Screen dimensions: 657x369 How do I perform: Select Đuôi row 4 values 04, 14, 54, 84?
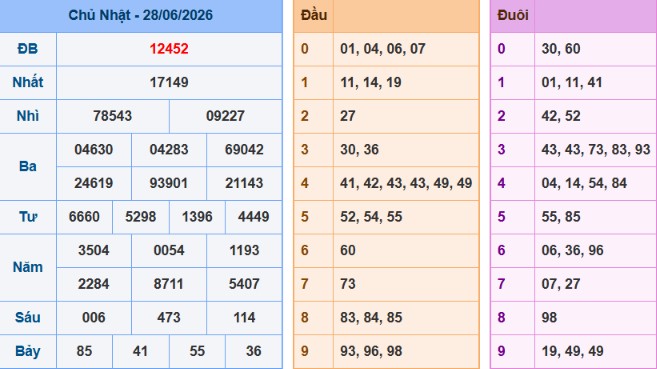coord(584,183)
